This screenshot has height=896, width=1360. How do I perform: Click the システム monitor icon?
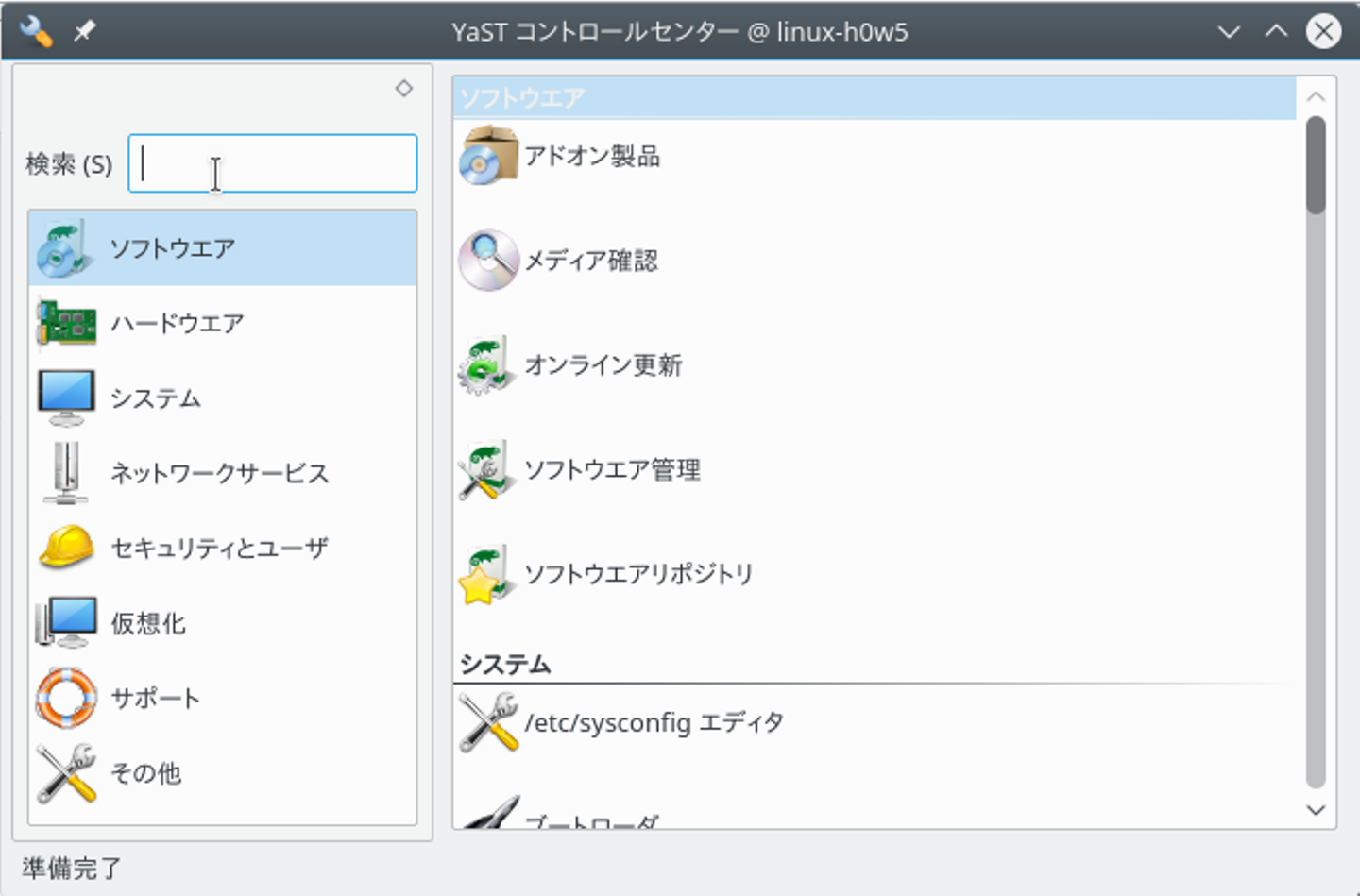pyautogui.click(x=66, y=397)
